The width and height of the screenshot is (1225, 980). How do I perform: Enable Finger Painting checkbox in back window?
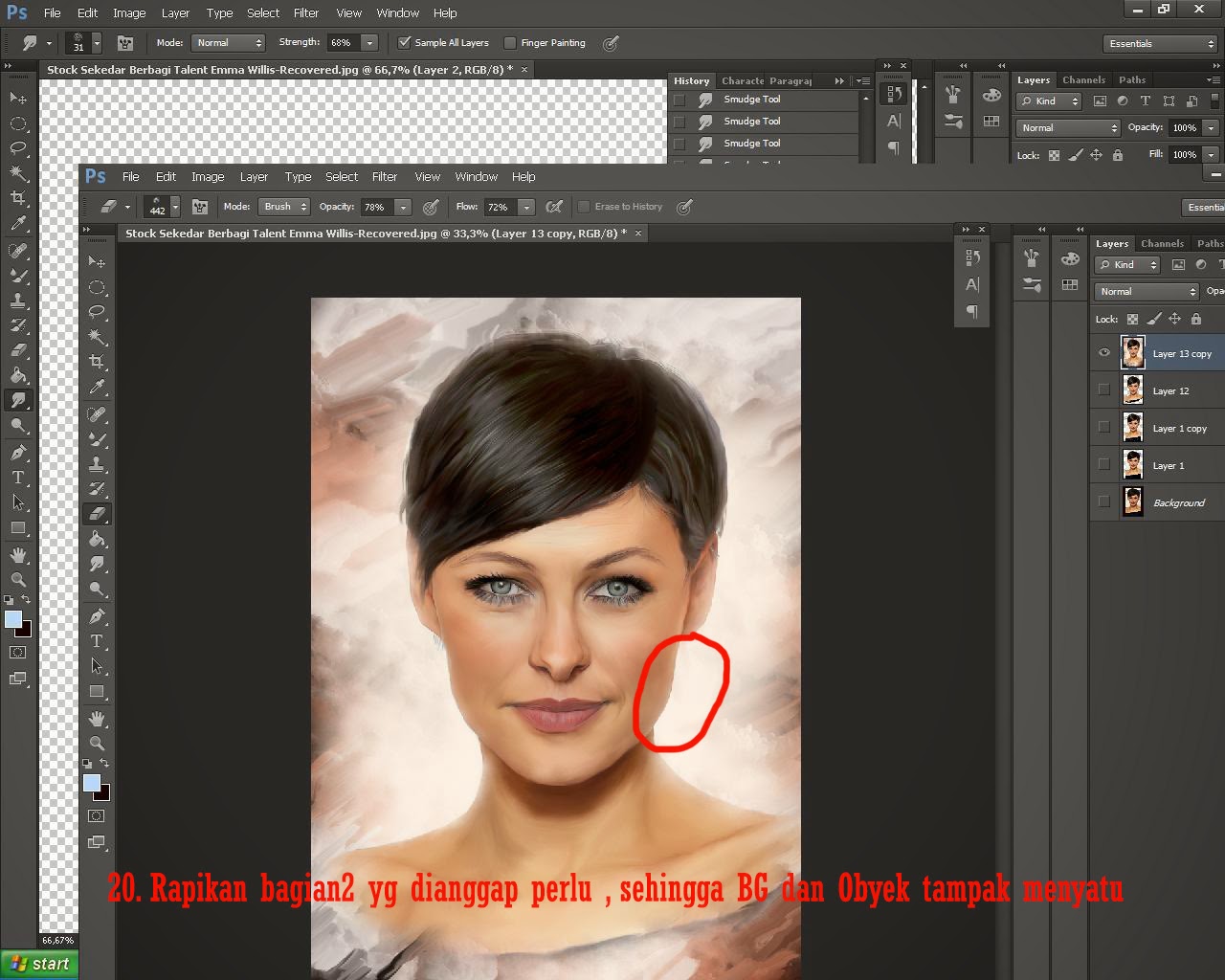(x=510, y=43)
